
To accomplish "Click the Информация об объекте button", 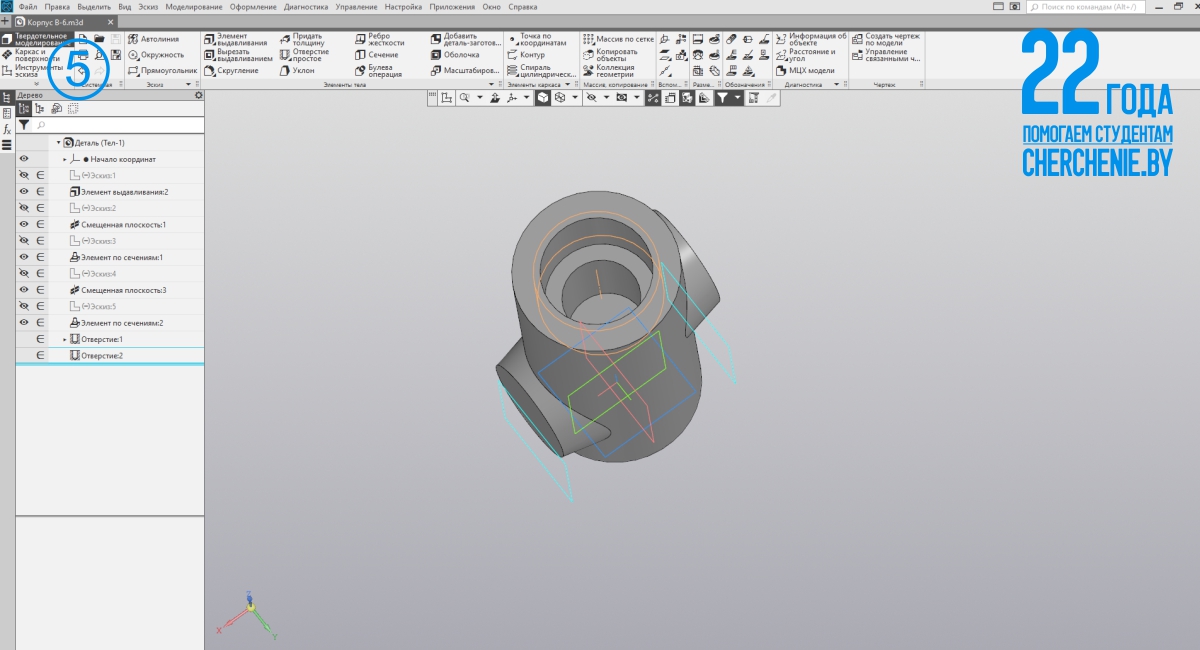I will tap(810, 40).
